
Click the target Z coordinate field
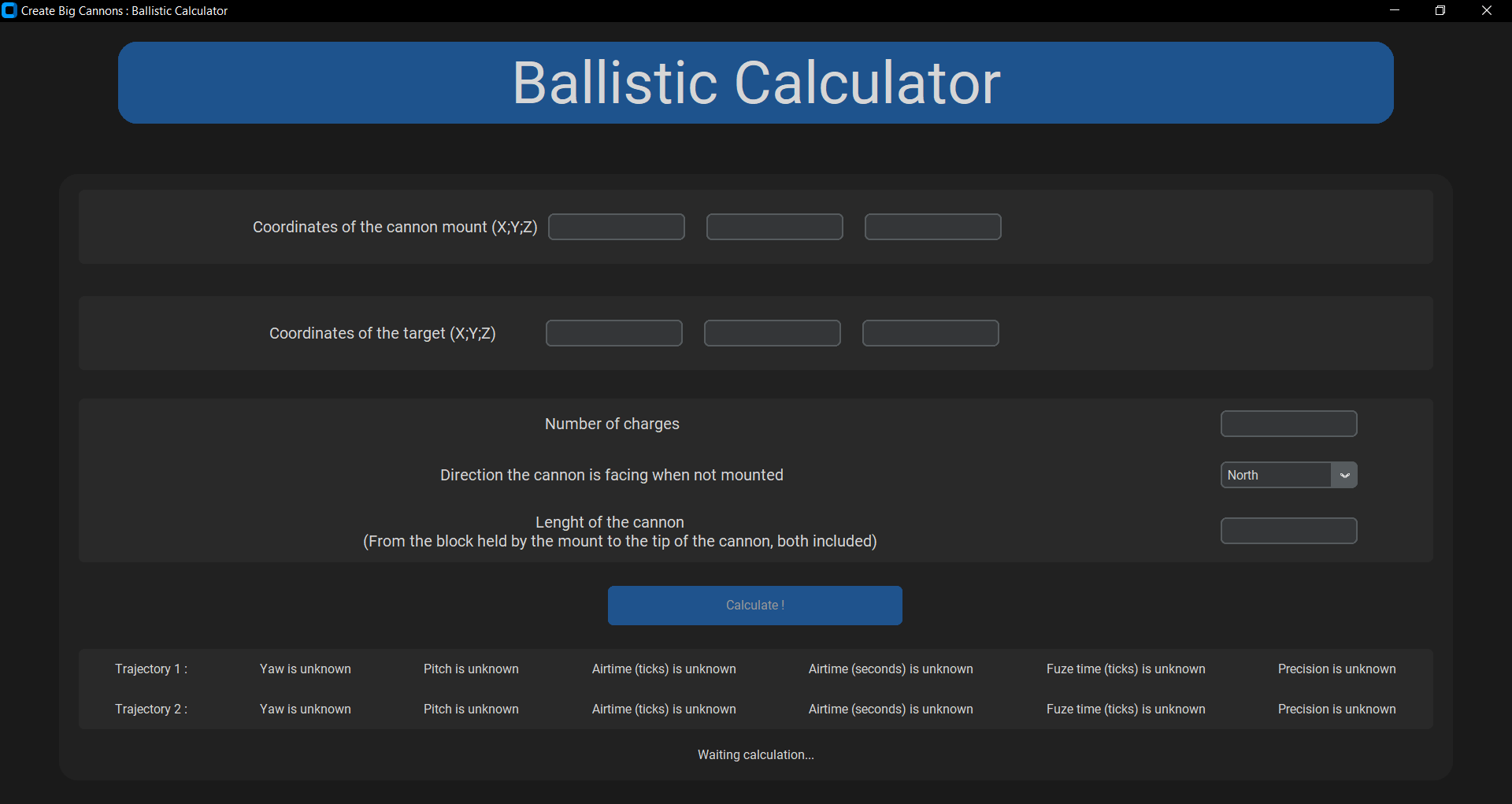[x=930, y=332]
